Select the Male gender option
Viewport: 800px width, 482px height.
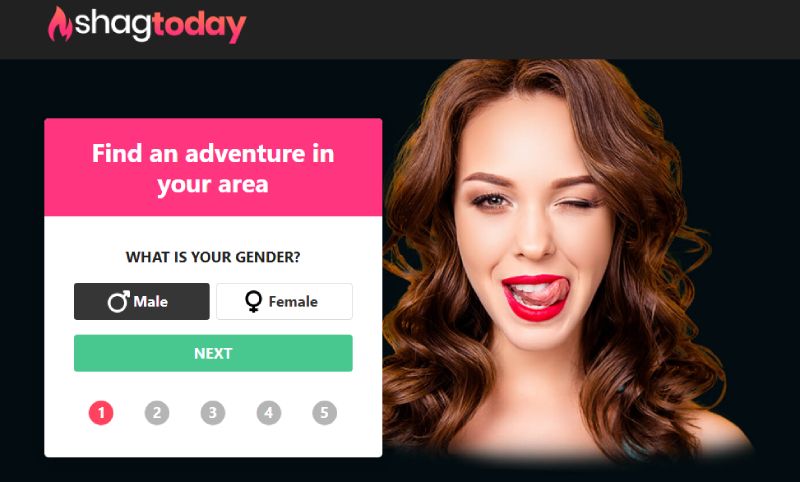[x=142, y=301]
